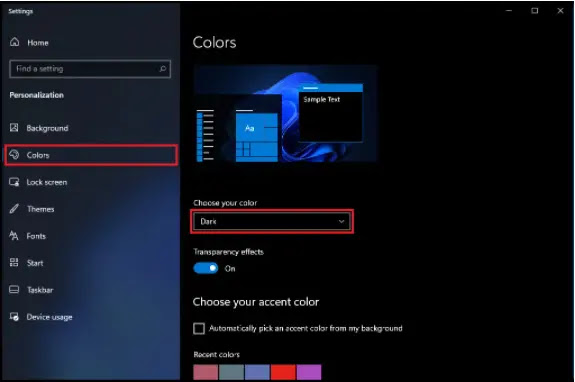Check automatically pick accent color box
The height and width of the screenshot is (382, 575).
coord(199,328)
